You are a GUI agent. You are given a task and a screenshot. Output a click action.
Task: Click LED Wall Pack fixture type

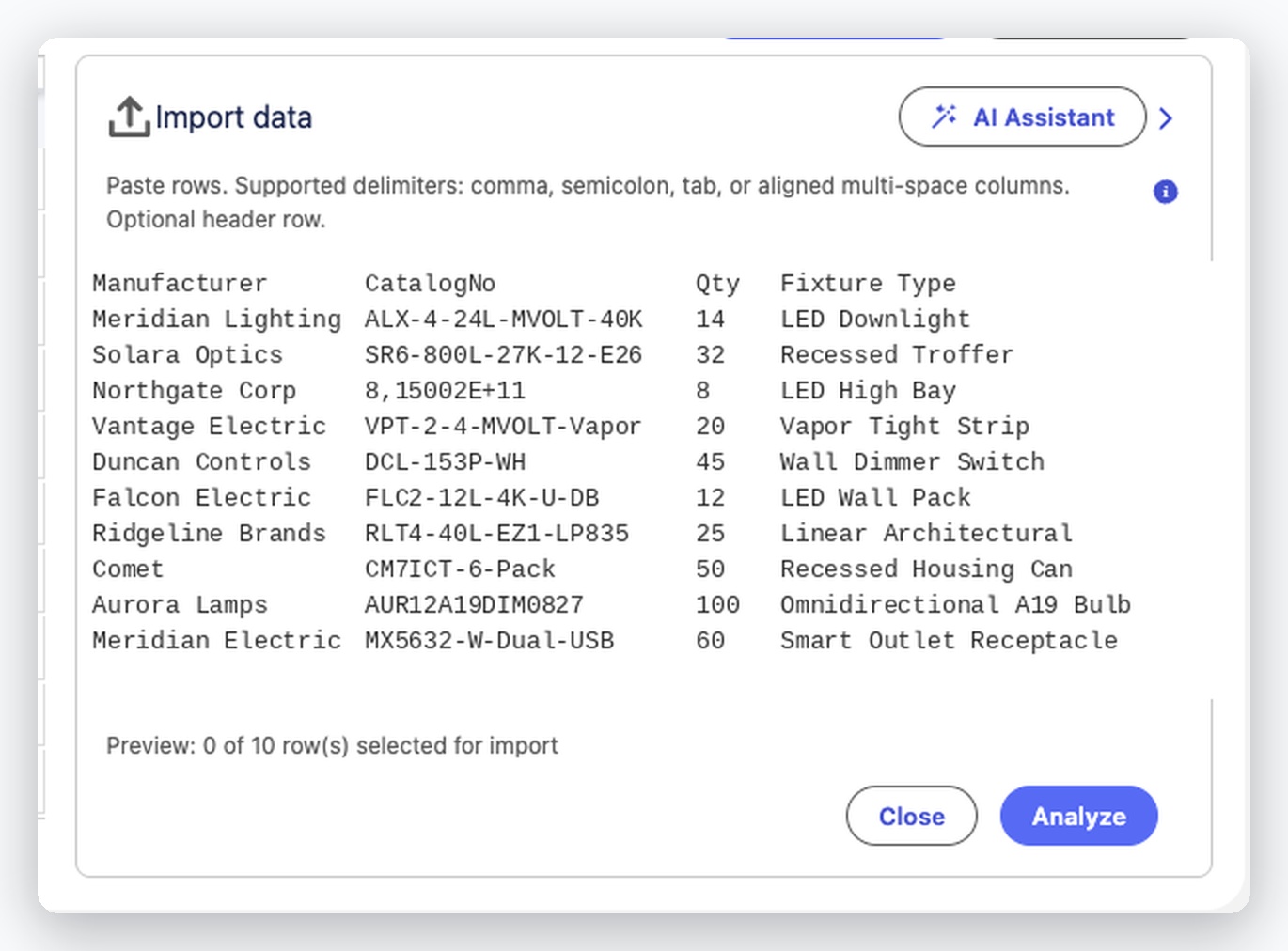pyautogui.click(x=875, y=497)
